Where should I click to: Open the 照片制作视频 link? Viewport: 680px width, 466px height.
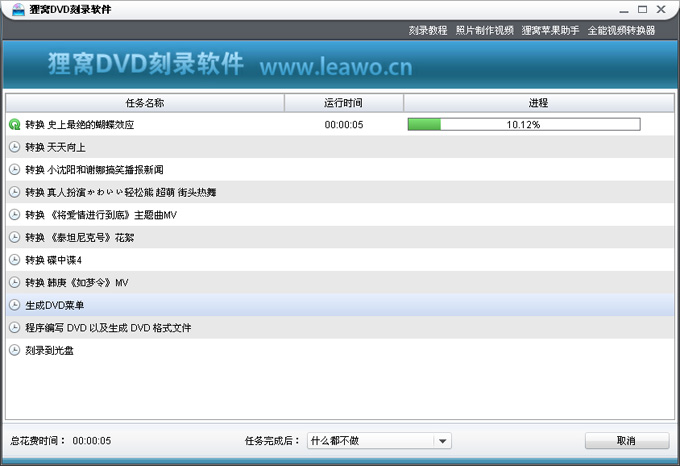click(484, 30)
